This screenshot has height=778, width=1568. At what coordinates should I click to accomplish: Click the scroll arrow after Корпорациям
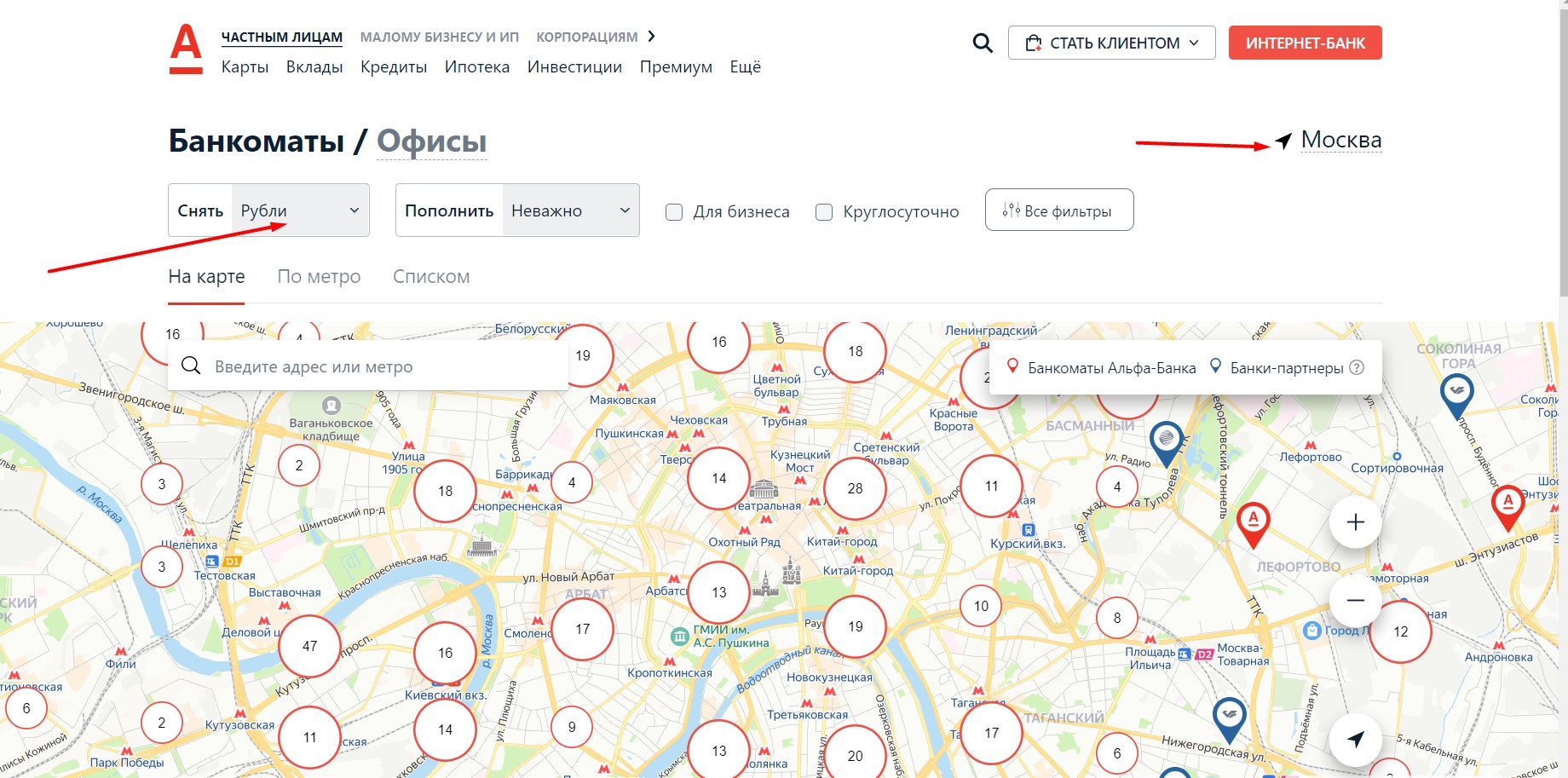pos(651,36)
